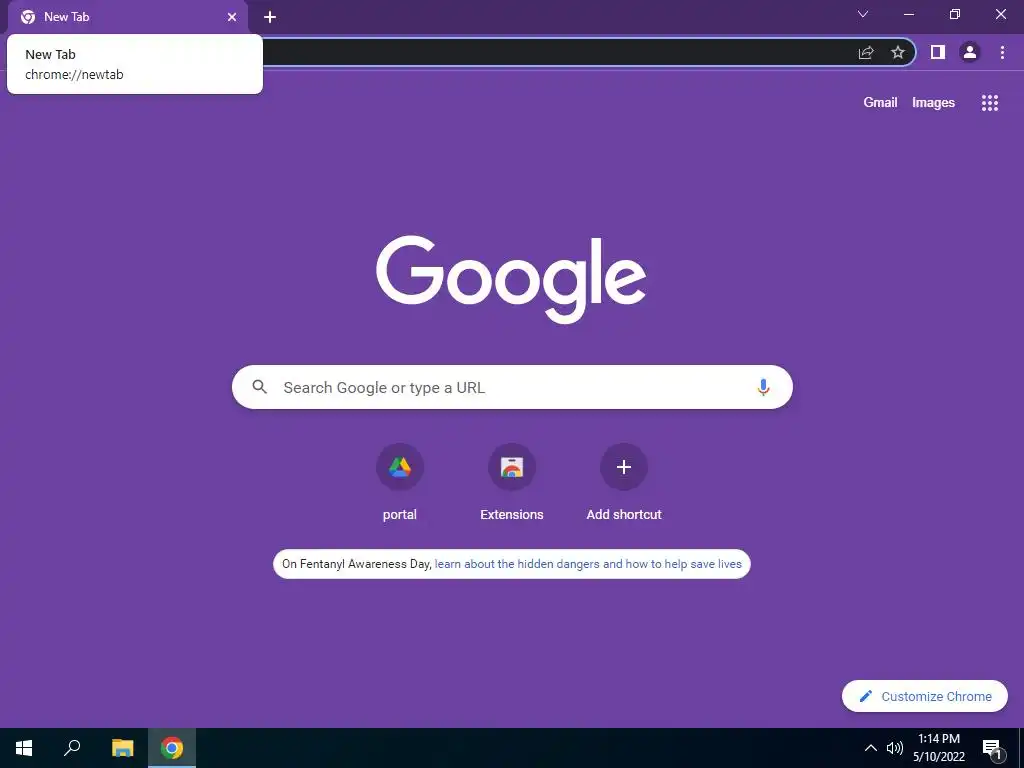1024x768 pixels.
Task: Bookmark this tab with the star icon
Action: [898, 52]
